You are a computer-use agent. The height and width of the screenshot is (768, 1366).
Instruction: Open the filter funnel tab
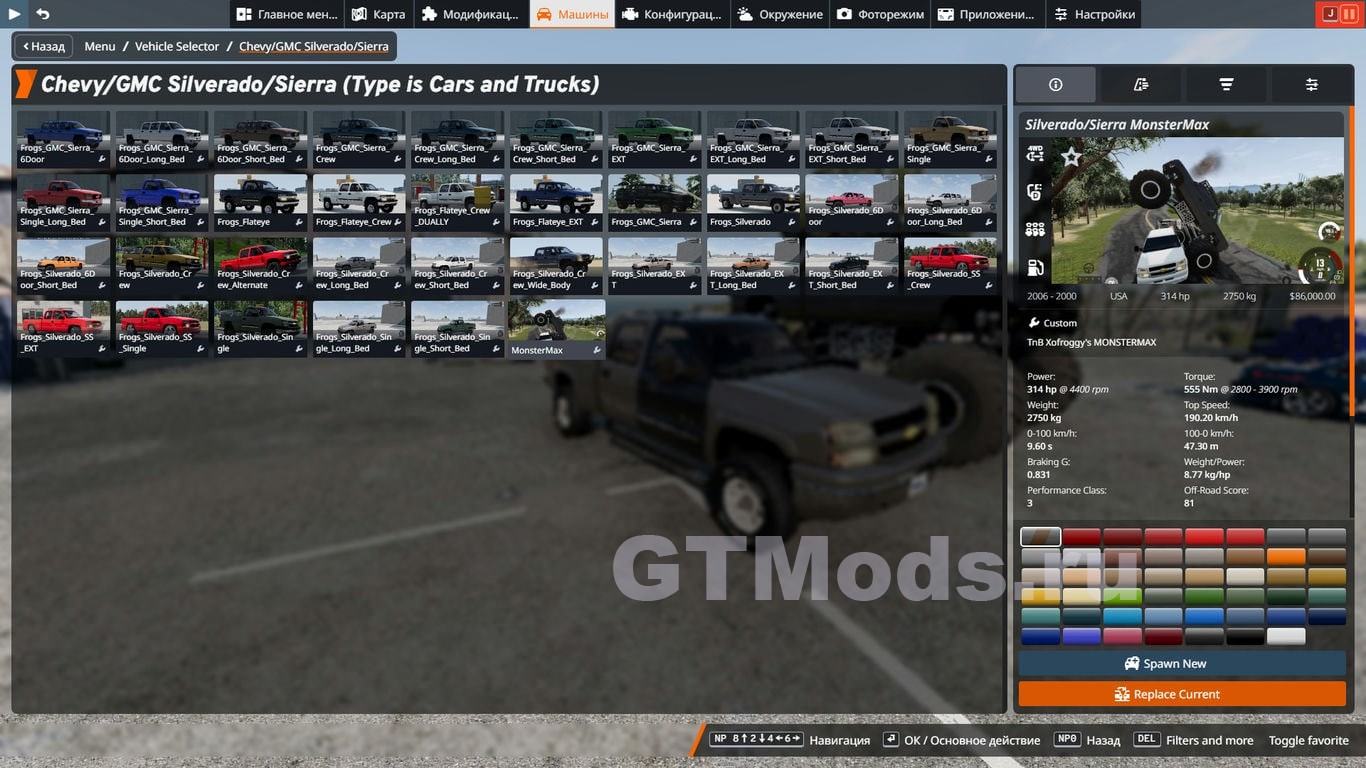coord(1226,85)
